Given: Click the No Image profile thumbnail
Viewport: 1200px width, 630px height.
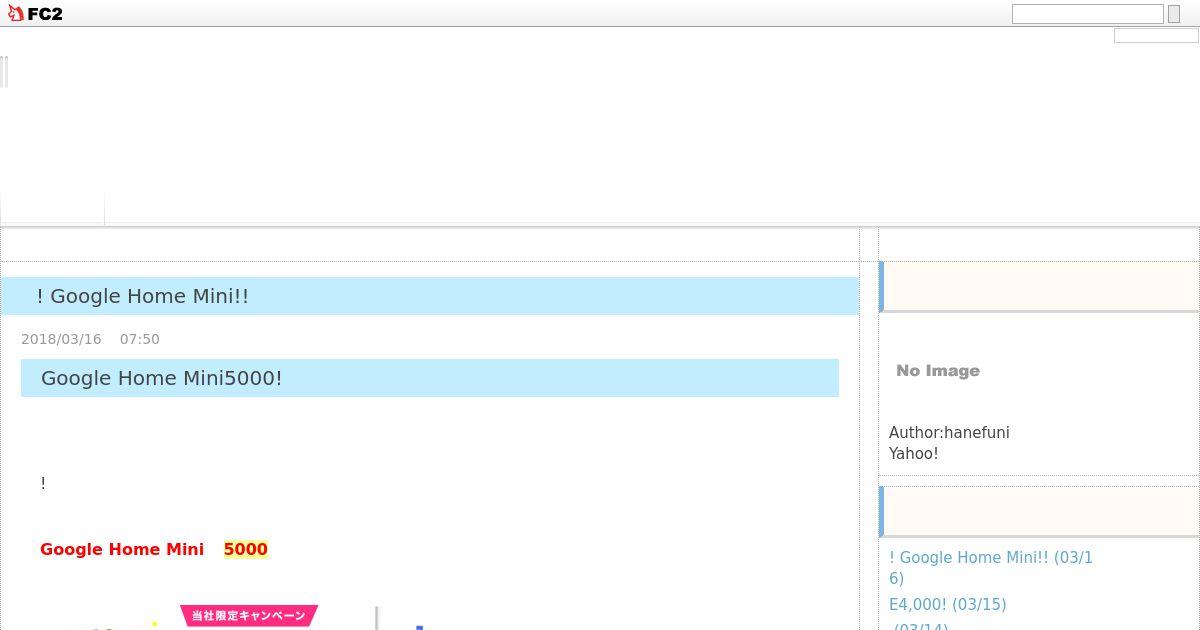Looking at the screenshot, I should pos(938,371).
